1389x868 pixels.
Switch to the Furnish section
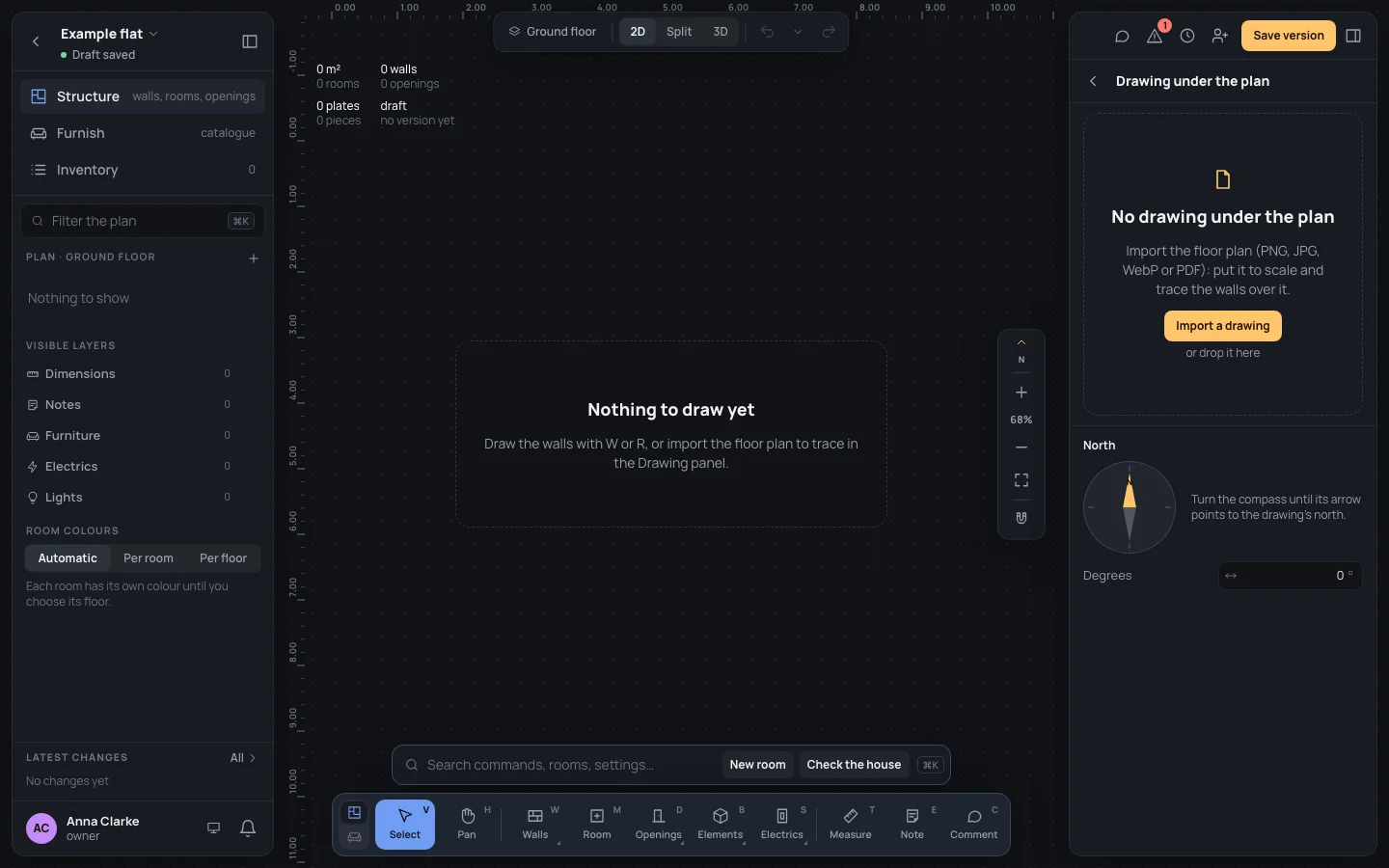(x=143, y=133)
